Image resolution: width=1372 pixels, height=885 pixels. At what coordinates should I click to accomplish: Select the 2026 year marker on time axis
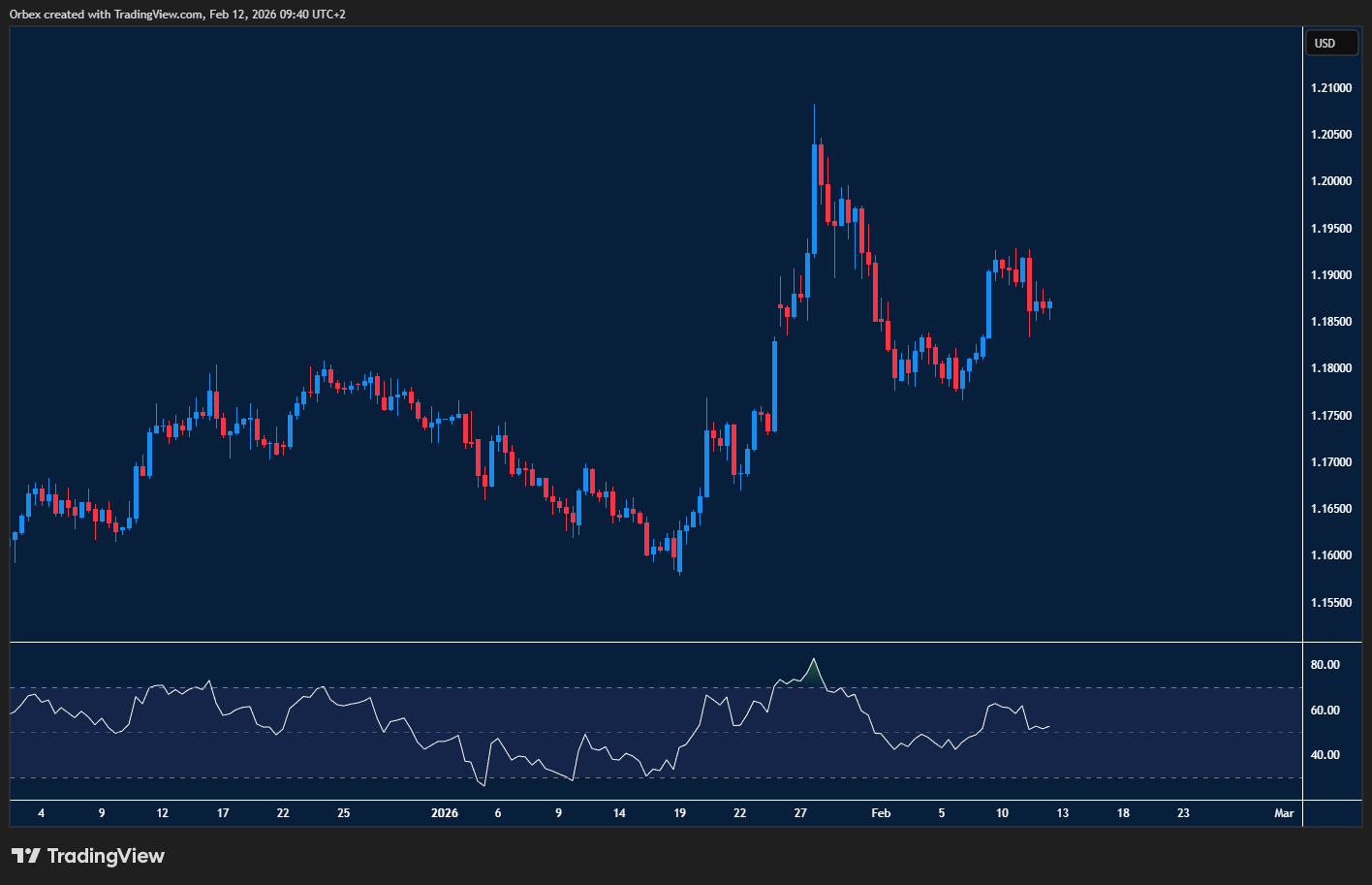444,813
